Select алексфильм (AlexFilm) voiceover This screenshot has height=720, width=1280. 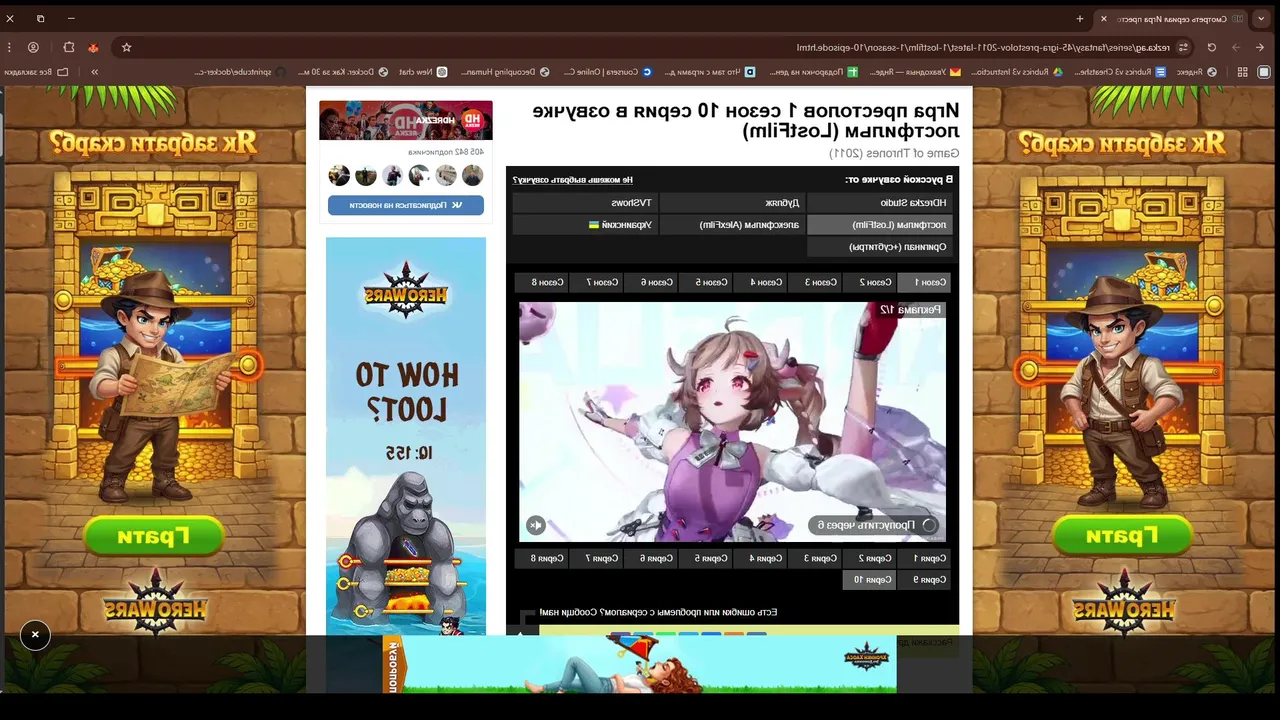pyautogui.click(x=733, y=224)
